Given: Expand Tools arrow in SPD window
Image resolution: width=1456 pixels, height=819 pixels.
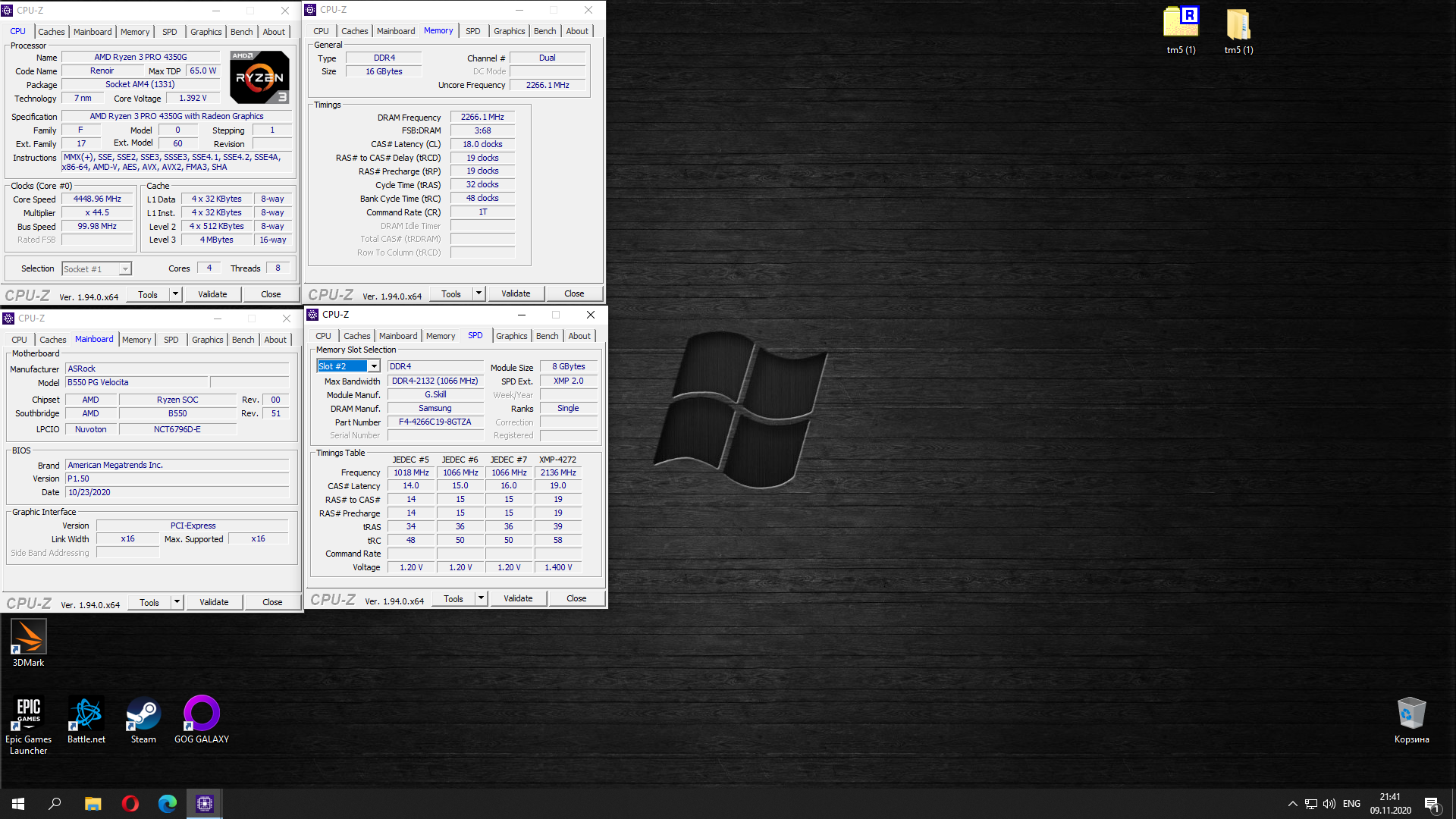Looking at the screenshot, I should click(x=481, y=598).
